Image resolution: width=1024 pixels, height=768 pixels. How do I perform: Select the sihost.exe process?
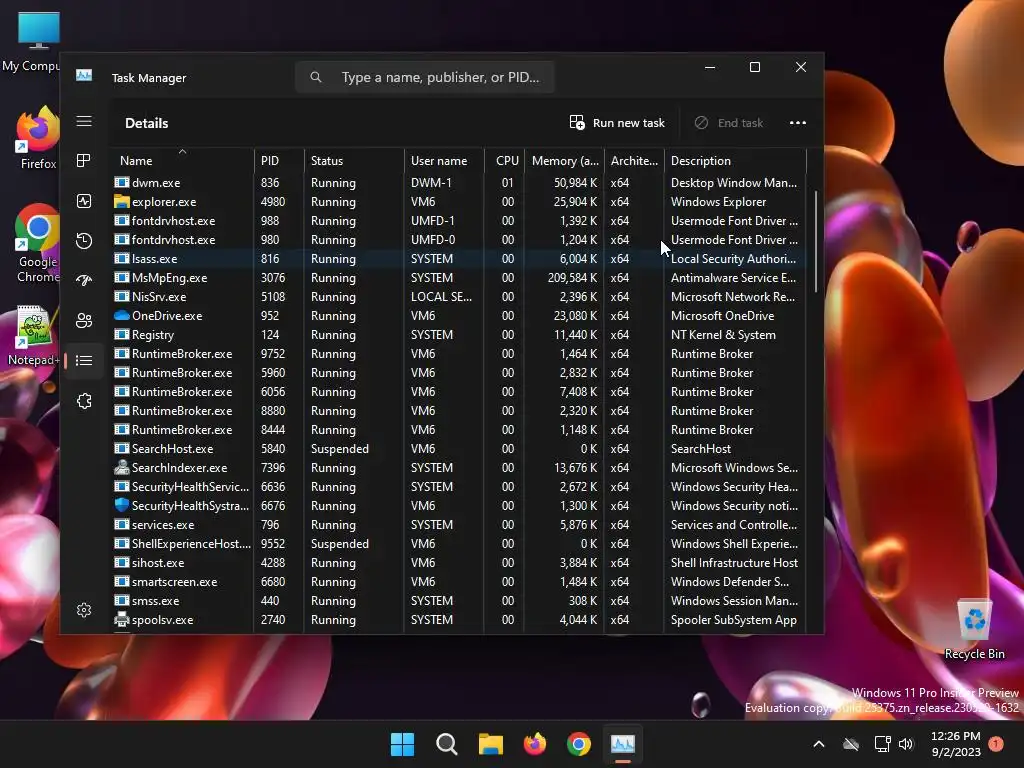tap(460, 562)
